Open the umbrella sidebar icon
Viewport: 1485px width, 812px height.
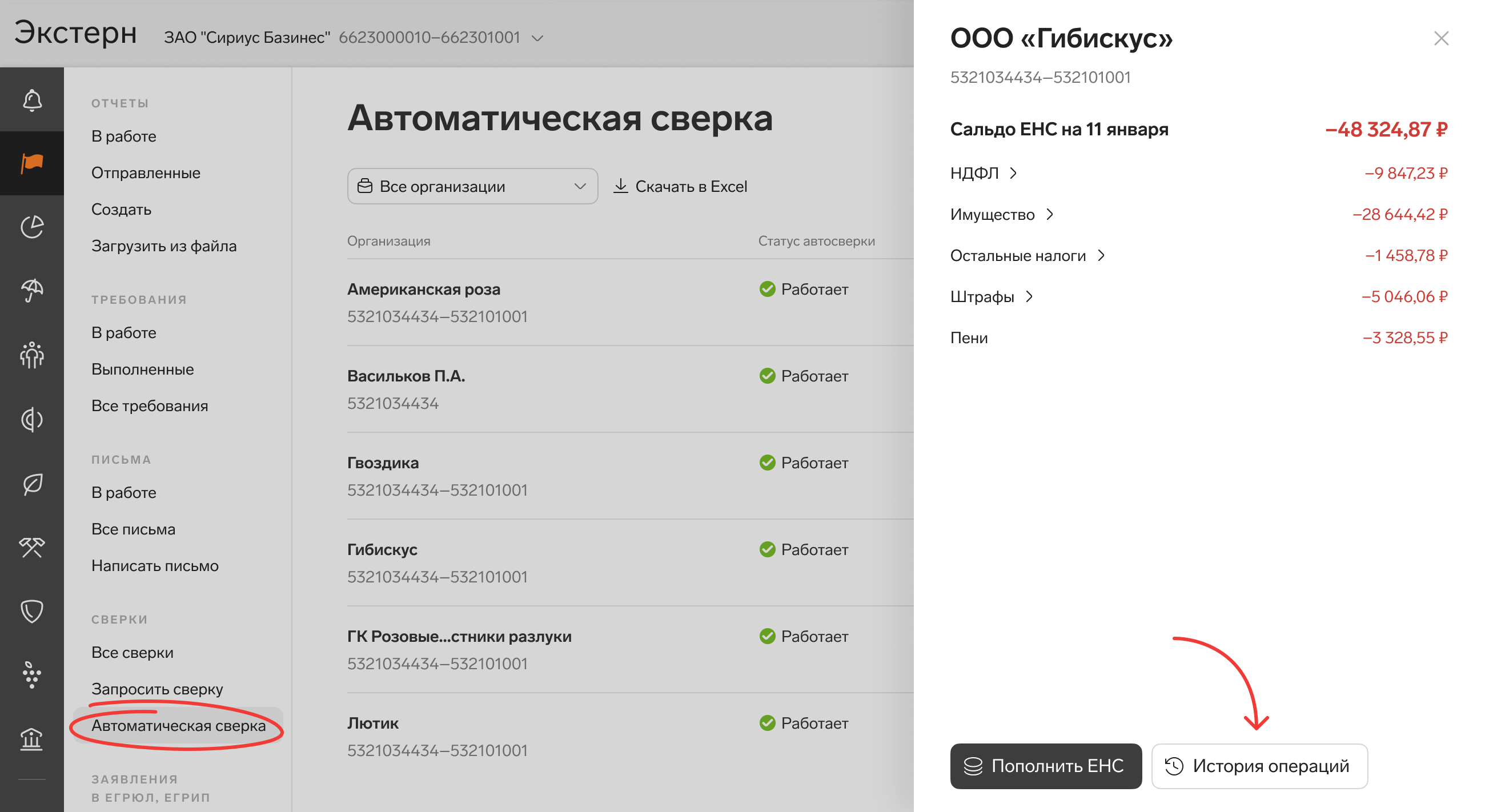point(32,291)
